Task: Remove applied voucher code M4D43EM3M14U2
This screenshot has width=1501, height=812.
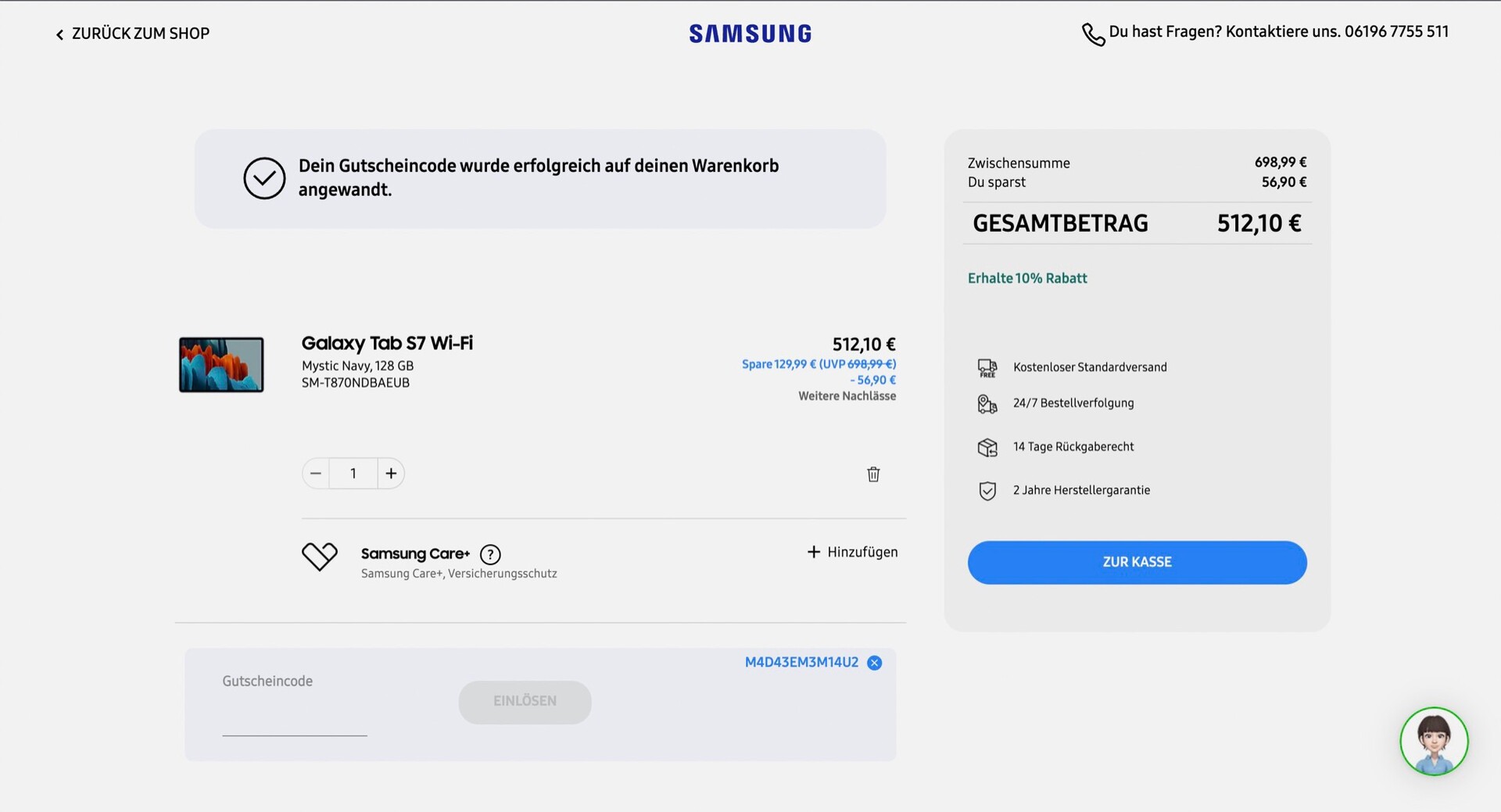Action: [x=875, y=663]
